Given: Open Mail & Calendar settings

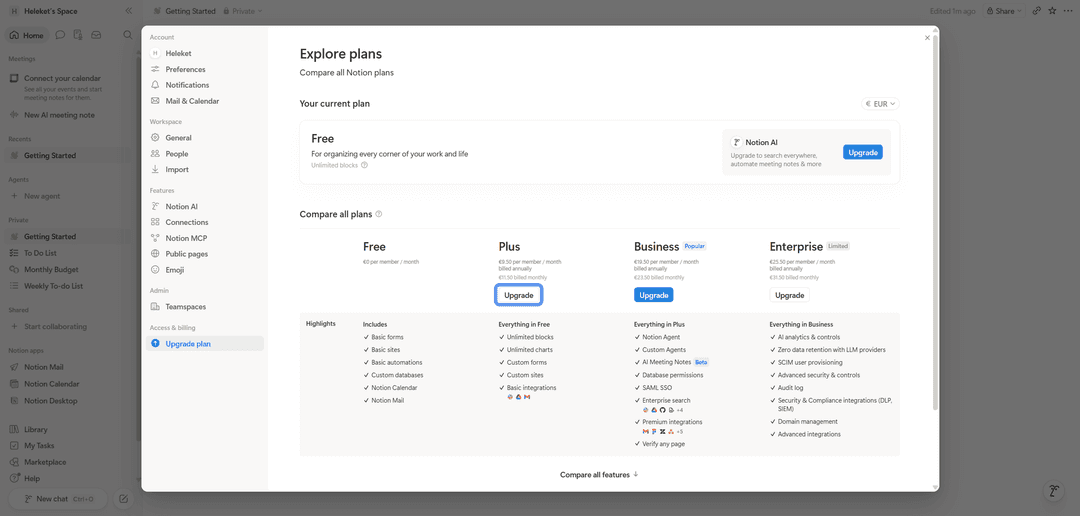Looking at the screenshot, I should [205, 101].
